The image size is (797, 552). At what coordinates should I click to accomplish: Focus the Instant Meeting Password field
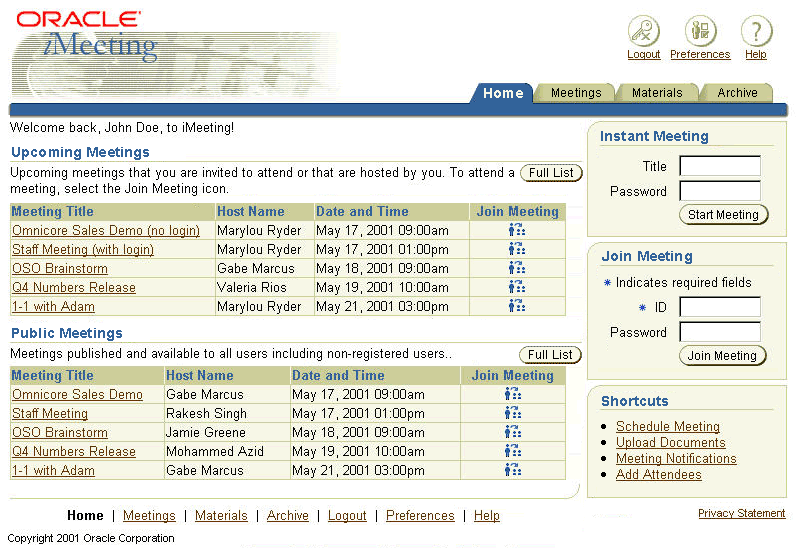(720, 191)
